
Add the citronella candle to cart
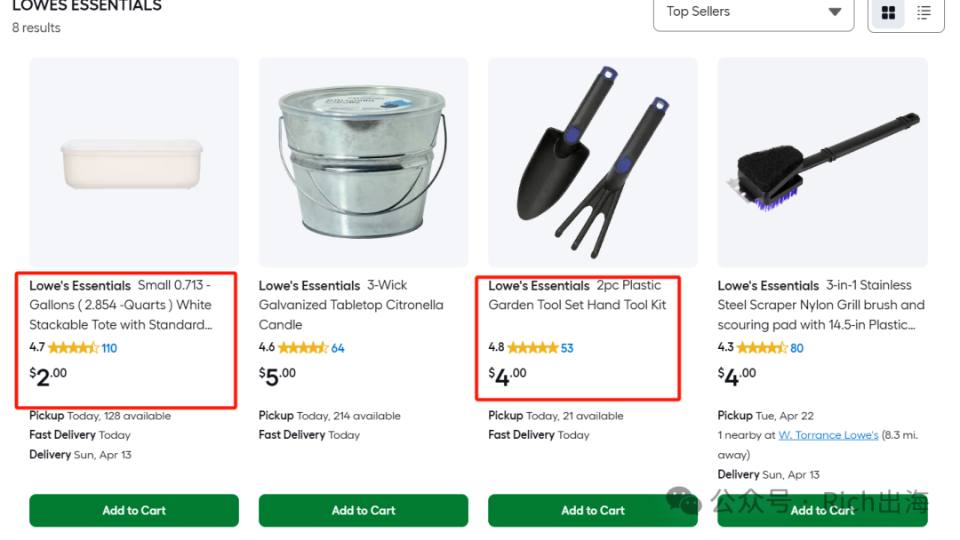(x=363, y=510)
